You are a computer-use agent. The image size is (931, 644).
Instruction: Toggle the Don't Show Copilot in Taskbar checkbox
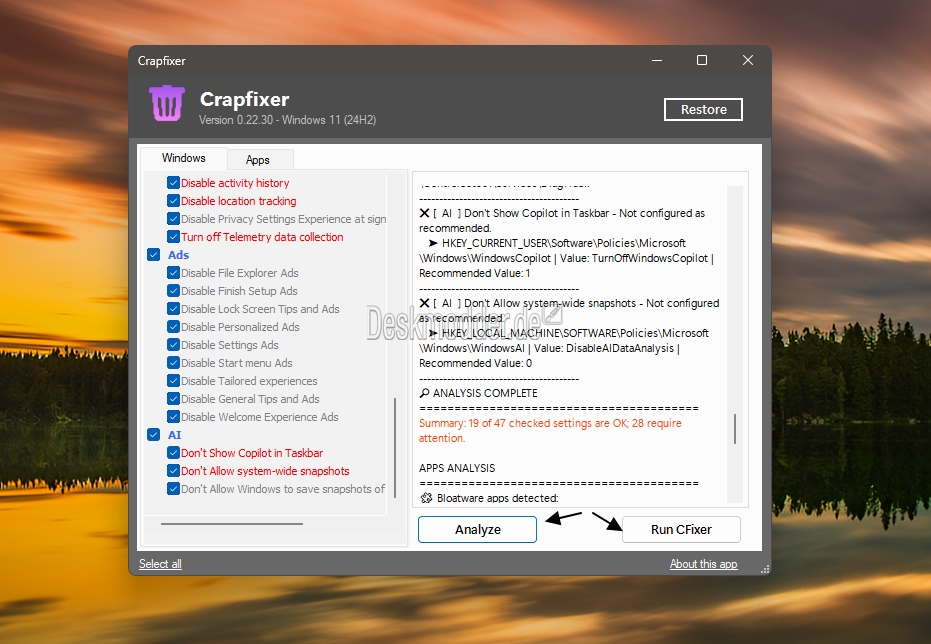point(173,453)
